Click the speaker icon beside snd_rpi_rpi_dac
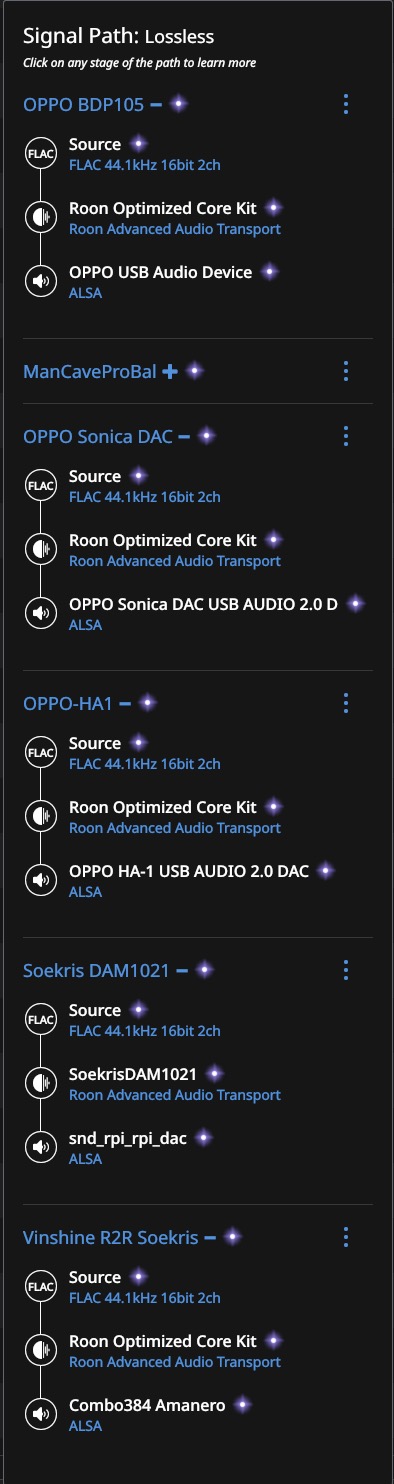394x1484 pixels. [x=40, y=1148]
